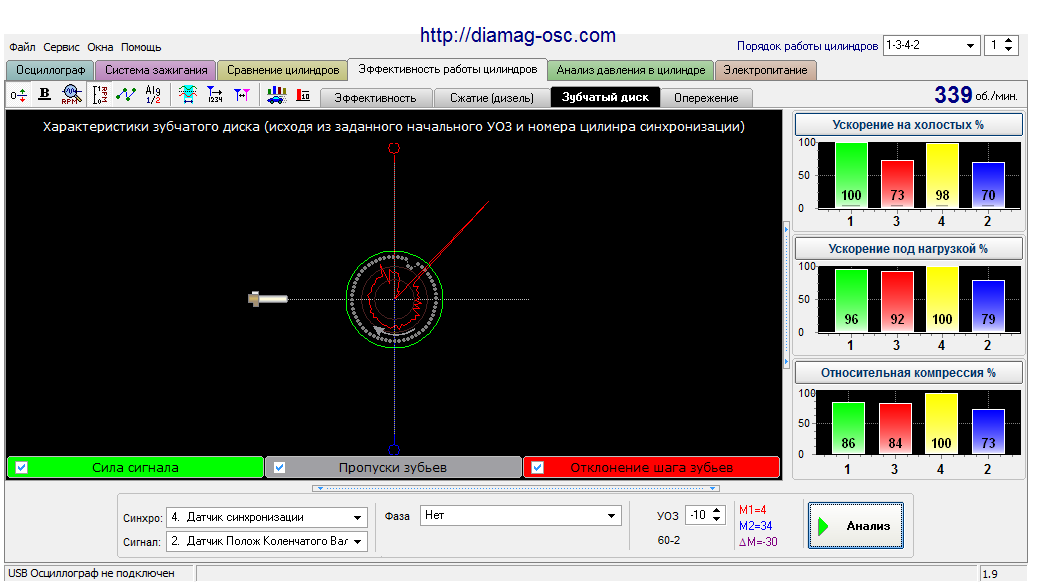
Task: Click the blue circle marker below the axis
Action: pyautogui.click(x=394, y=450)
